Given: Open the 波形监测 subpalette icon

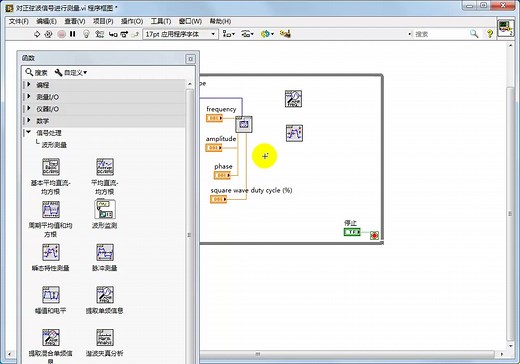Looking at the screenshot, I should 105,209.
